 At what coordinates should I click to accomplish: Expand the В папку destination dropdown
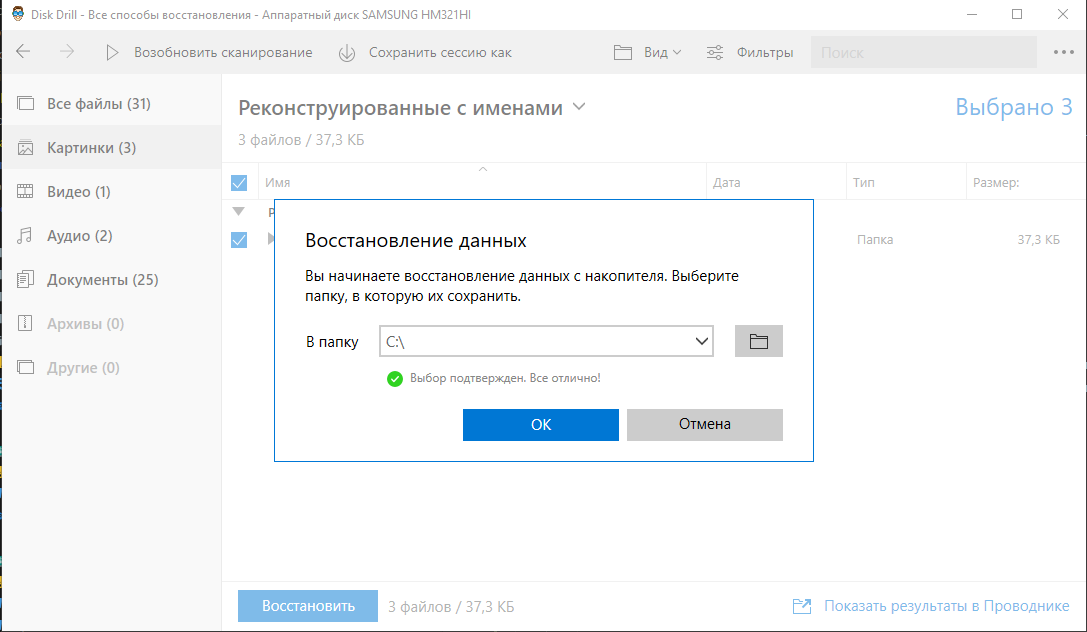click(x=700, y=342)
